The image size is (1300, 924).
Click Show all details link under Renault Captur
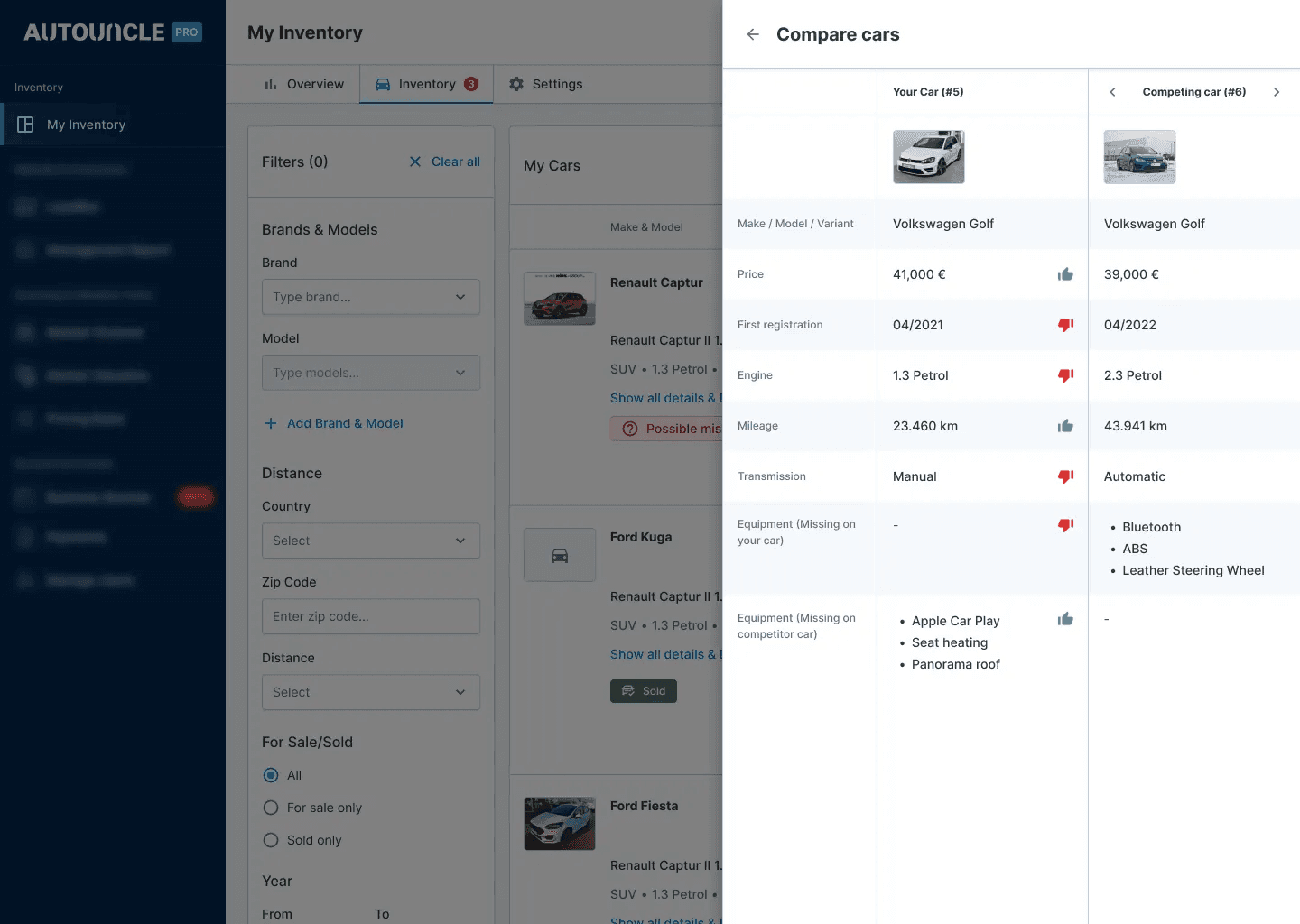(666, 398)
